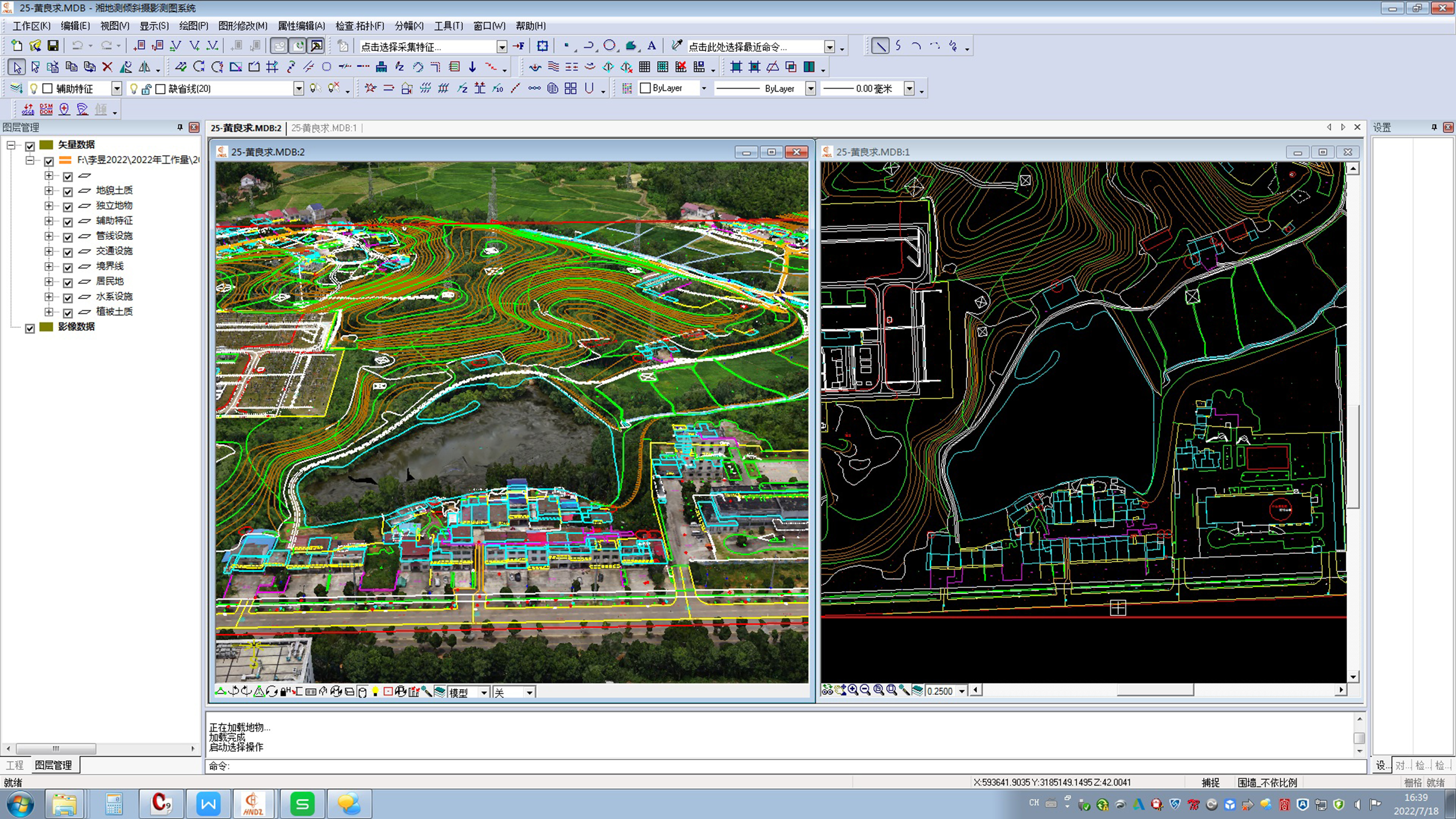The height and width of the screenshot is (819, 1456).
Task: Open the 0.2500 scale dropdown in MDB:1
Action: pyautogui.click(x=961, y=691)
